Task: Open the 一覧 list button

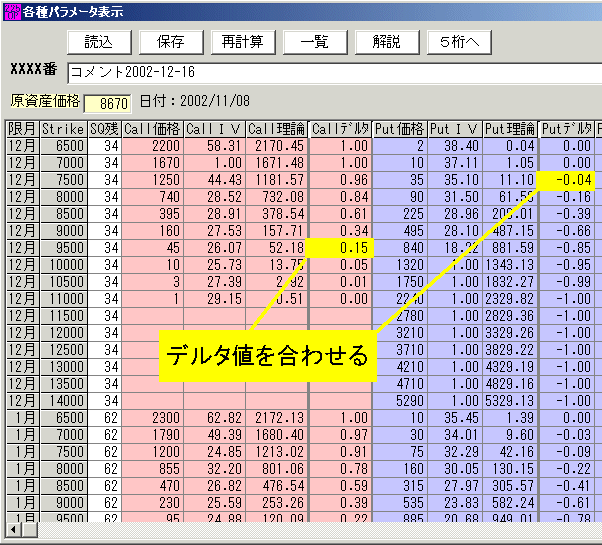Action: [315, 42]
